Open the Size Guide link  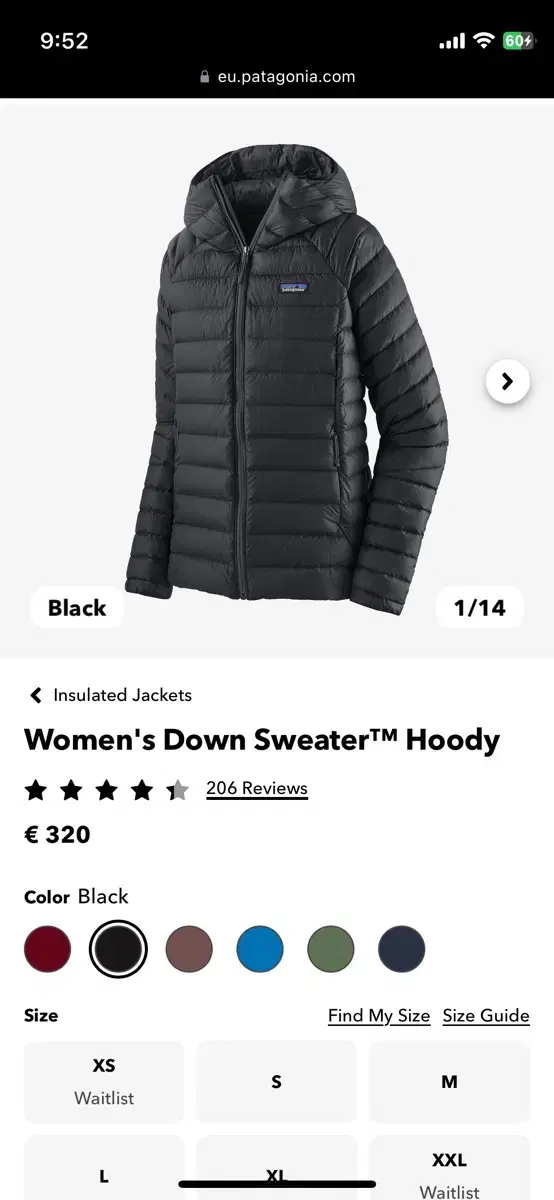(x=486, y=1016)
